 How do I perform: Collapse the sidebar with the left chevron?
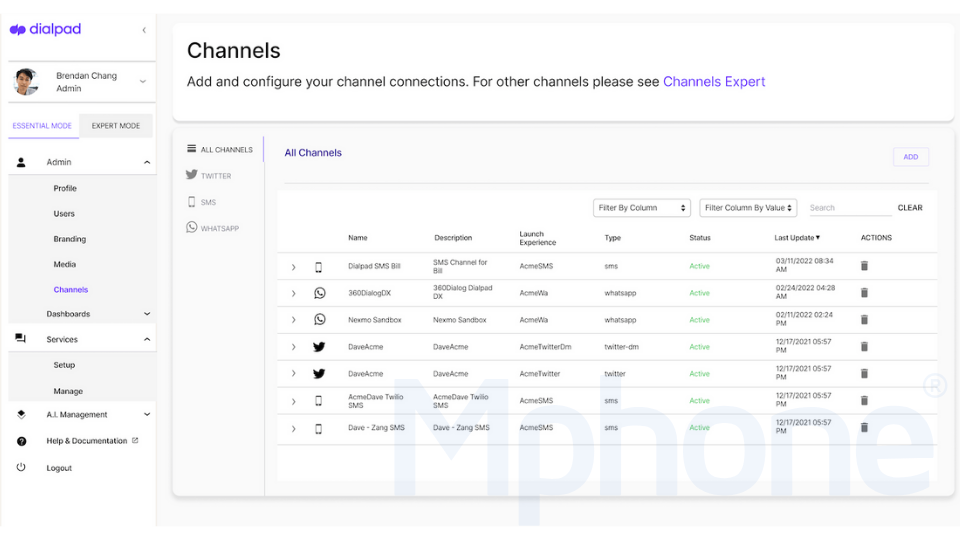pyautogui.click(x=144, y=30)
